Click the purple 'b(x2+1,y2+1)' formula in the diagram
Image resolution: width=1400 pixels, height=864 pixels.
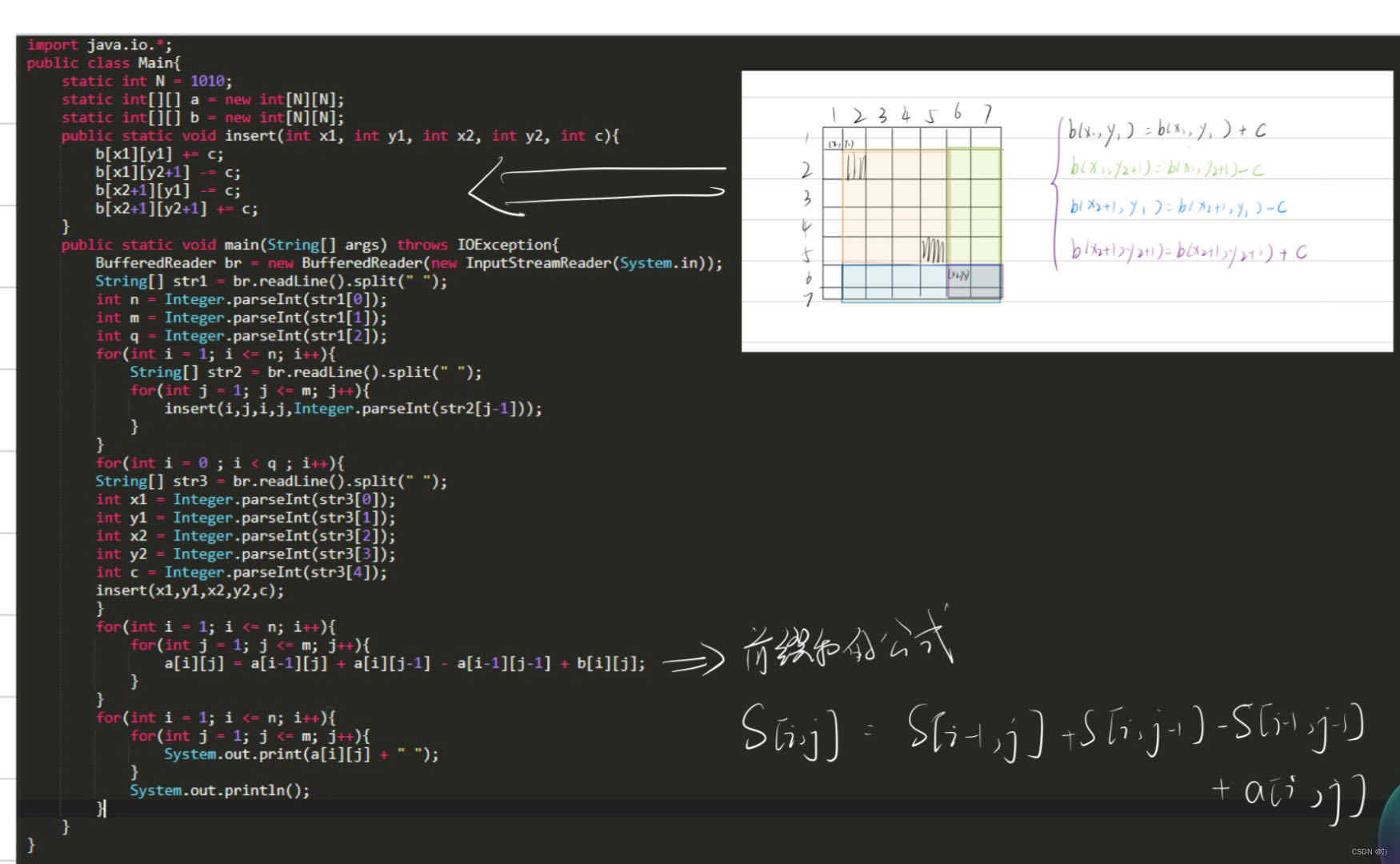(1189, 251)
